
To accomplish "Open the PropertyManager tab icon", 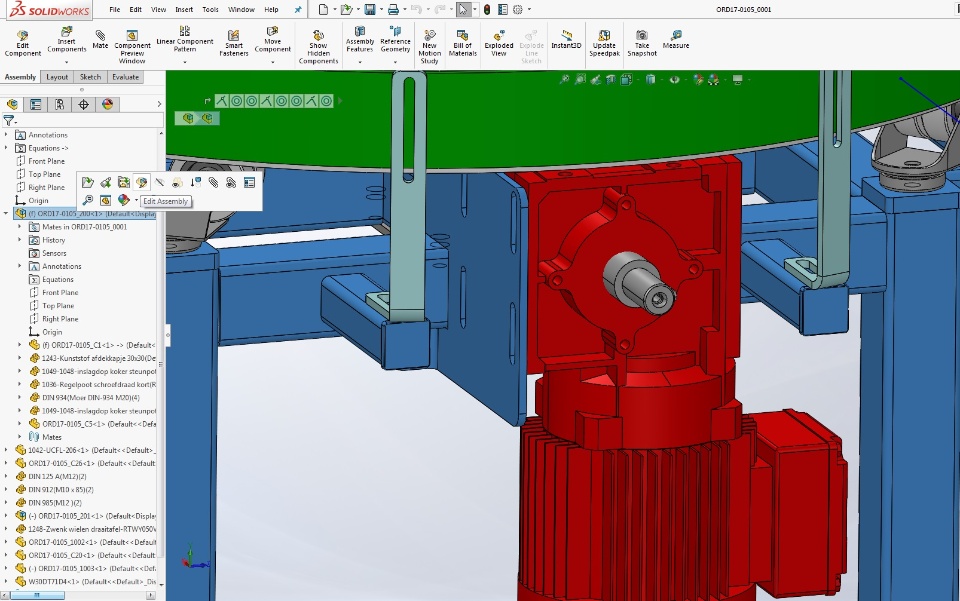I will 36,105.
